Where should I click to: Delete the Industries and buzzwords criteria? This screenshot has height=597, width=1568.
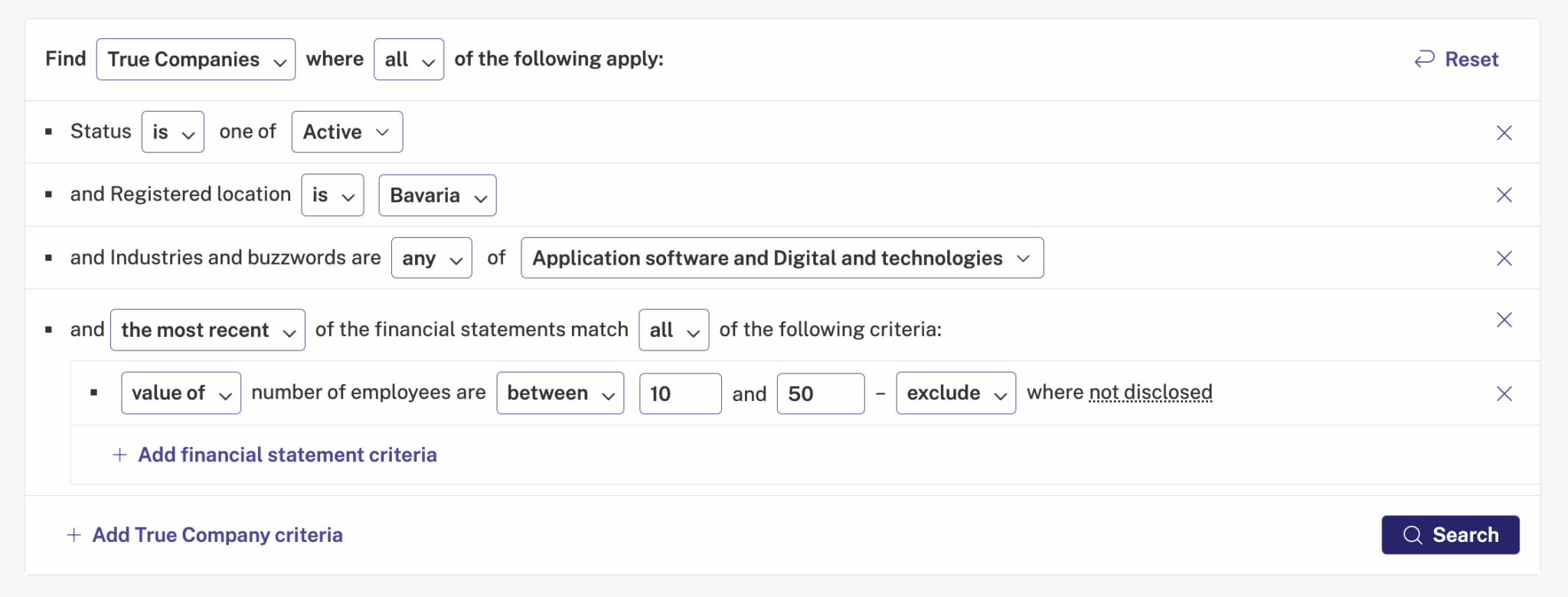tap(1504, 259)
